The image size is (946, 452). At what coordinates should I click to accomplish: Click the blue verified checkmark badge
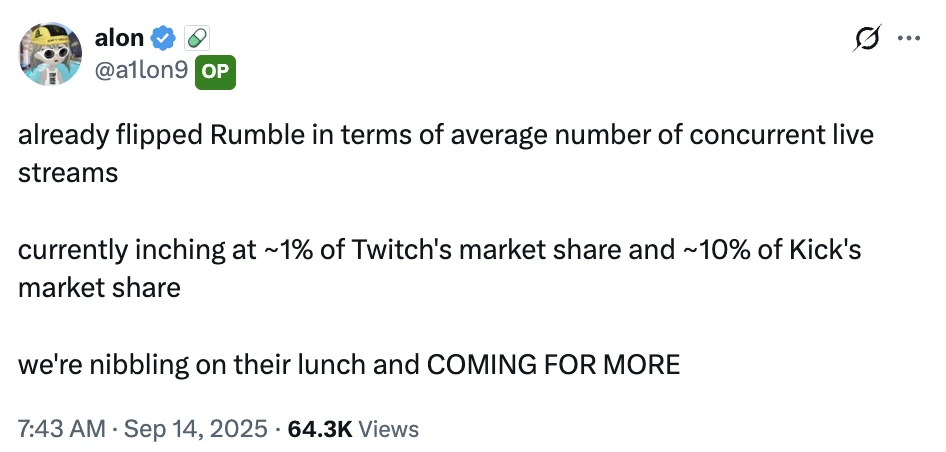click(x=164, y=39)
